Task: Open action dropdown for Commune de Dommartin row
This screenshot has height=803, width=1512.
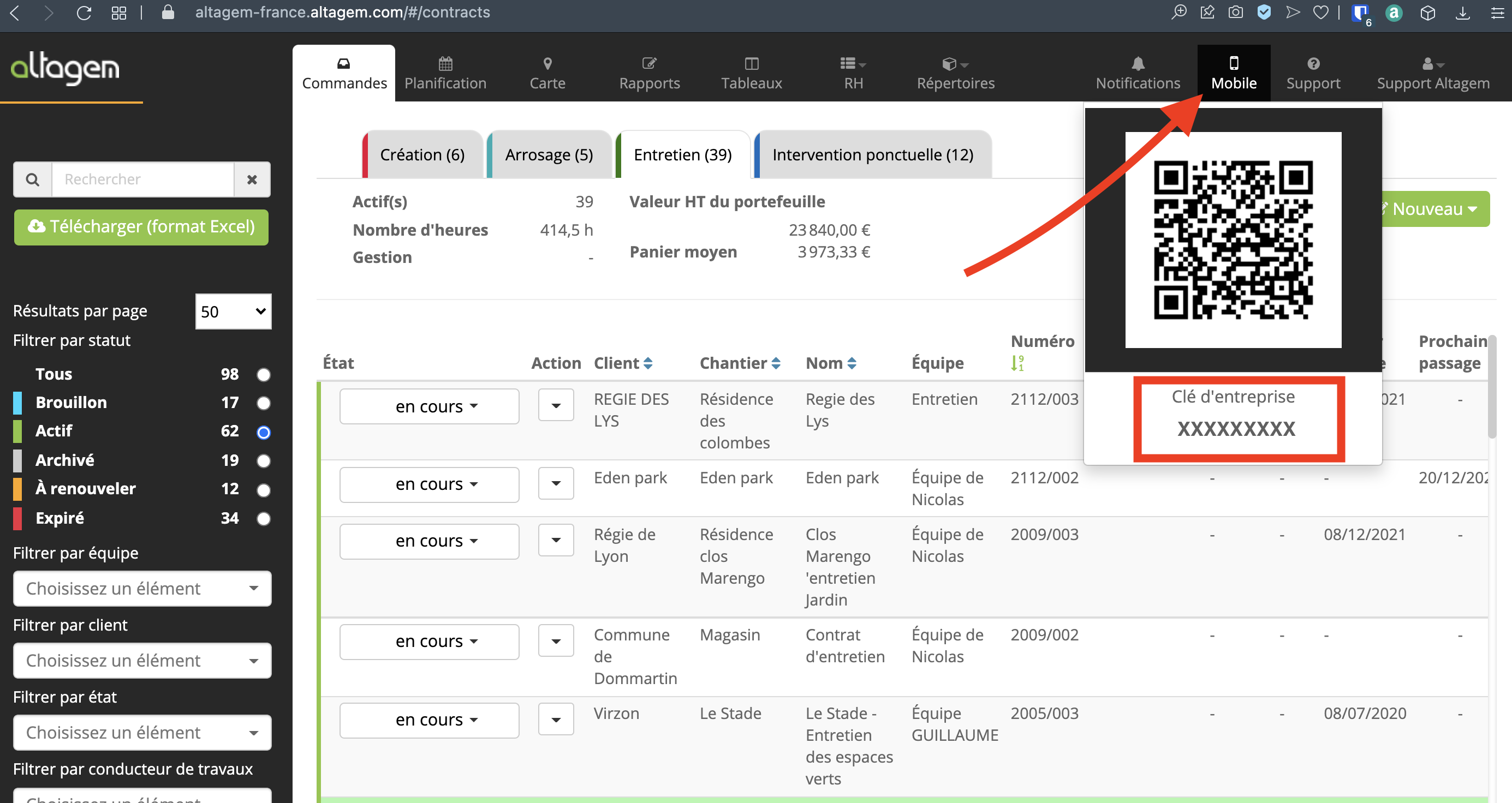Action: (556, 641)
